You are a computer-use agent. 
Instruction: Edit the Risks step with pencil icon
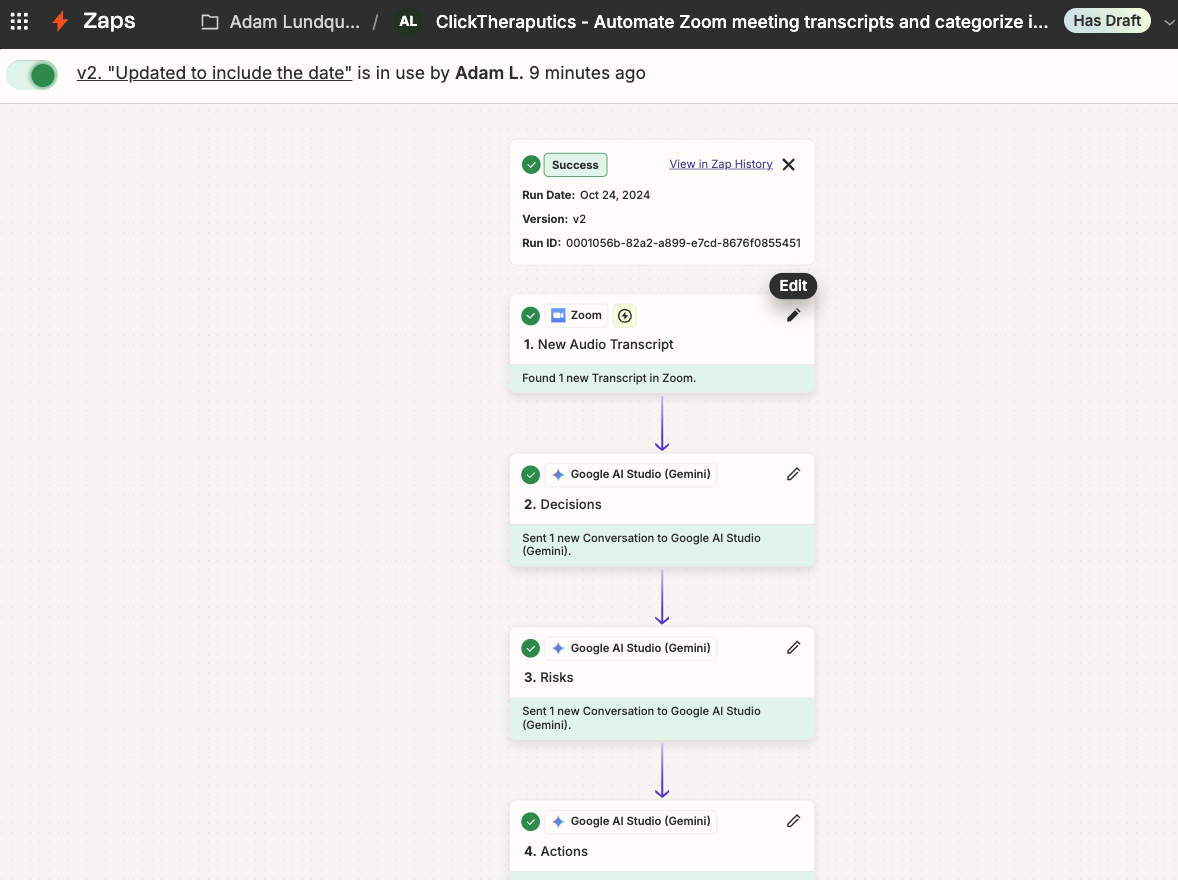point(793,647)
